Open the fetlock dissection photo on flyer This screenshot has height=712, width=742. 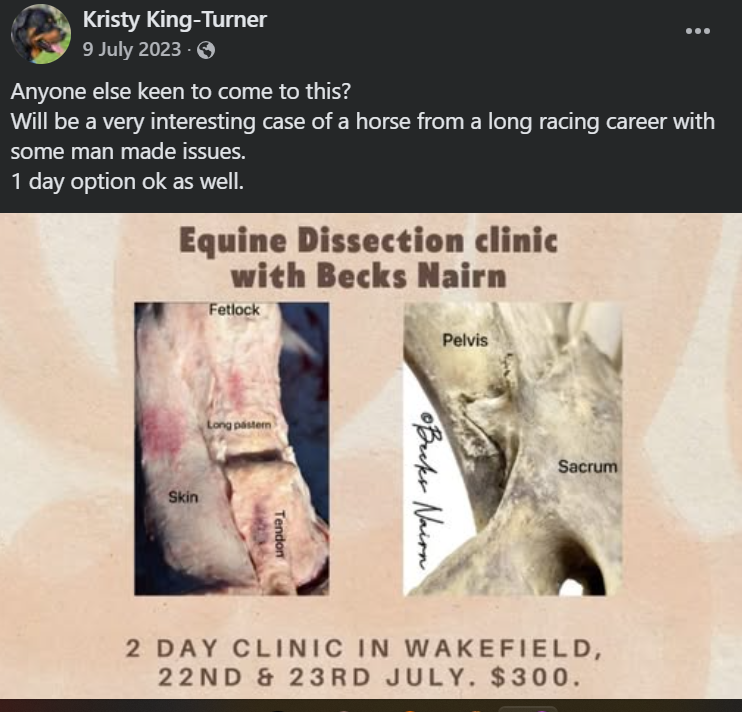[x=231, y=448]
